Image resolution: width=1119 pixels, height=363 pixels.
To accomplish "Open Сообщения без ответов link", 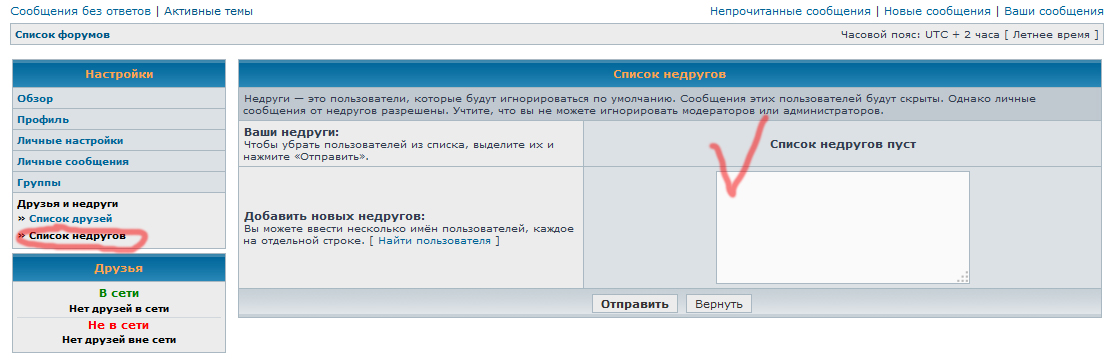I will coord(81,11).
